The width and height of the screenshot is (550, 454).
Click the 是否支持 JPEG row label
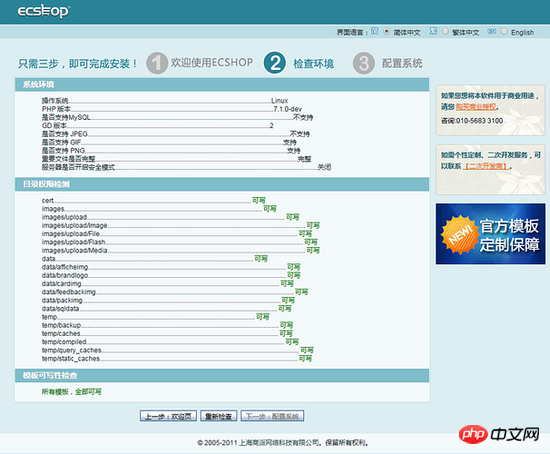(x=65, y=134)
